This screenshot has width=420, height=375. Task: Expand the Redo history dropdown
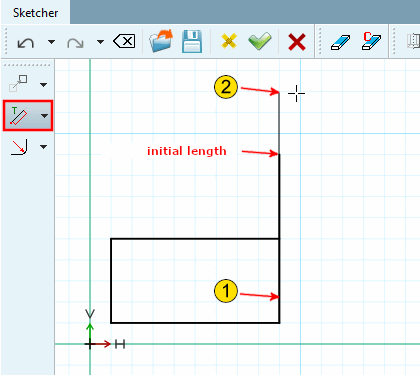(x=100, y=42)
